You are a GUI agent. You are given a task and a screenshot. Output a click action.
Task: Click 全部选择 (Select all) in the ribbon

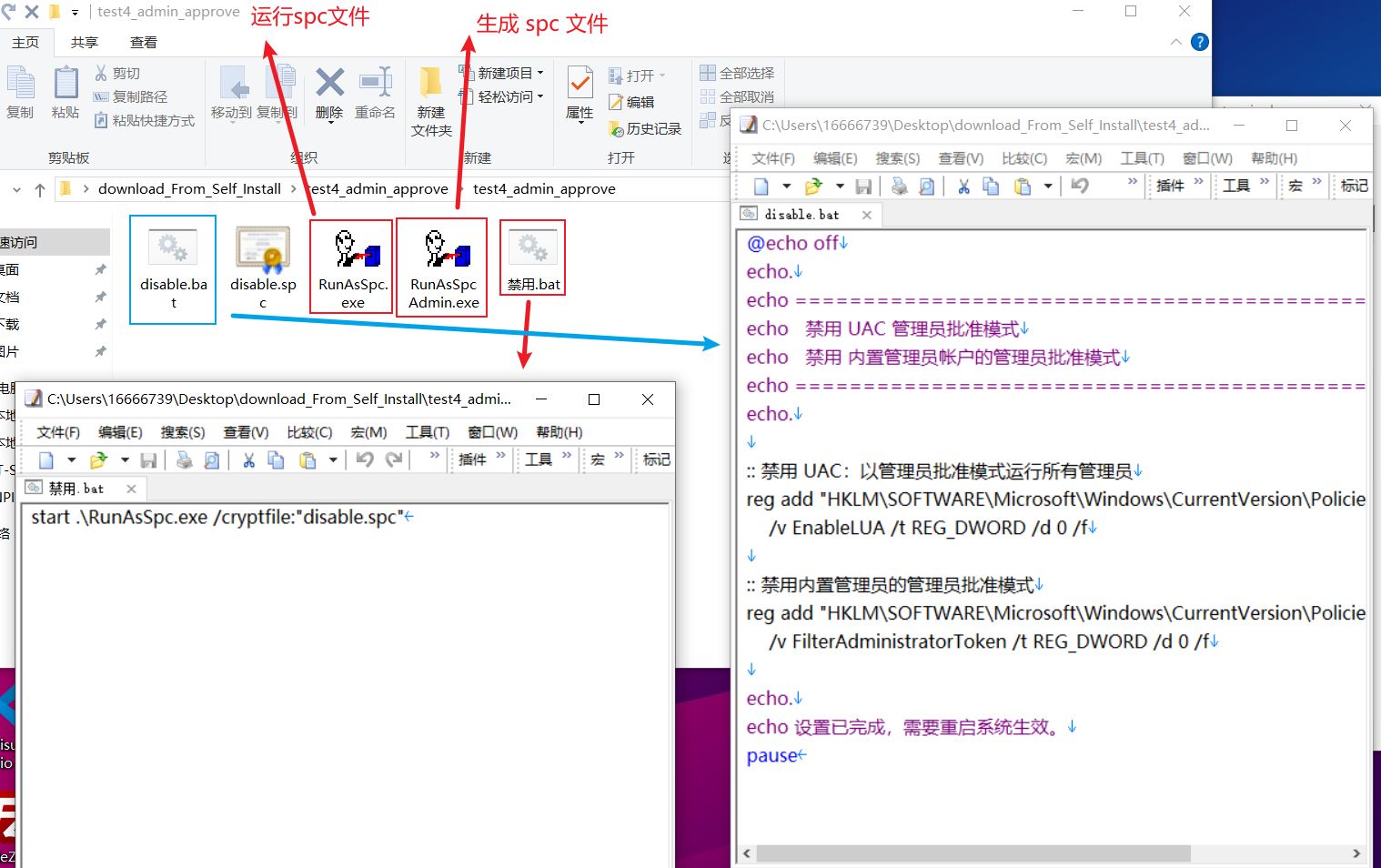(x=738, y=73)
